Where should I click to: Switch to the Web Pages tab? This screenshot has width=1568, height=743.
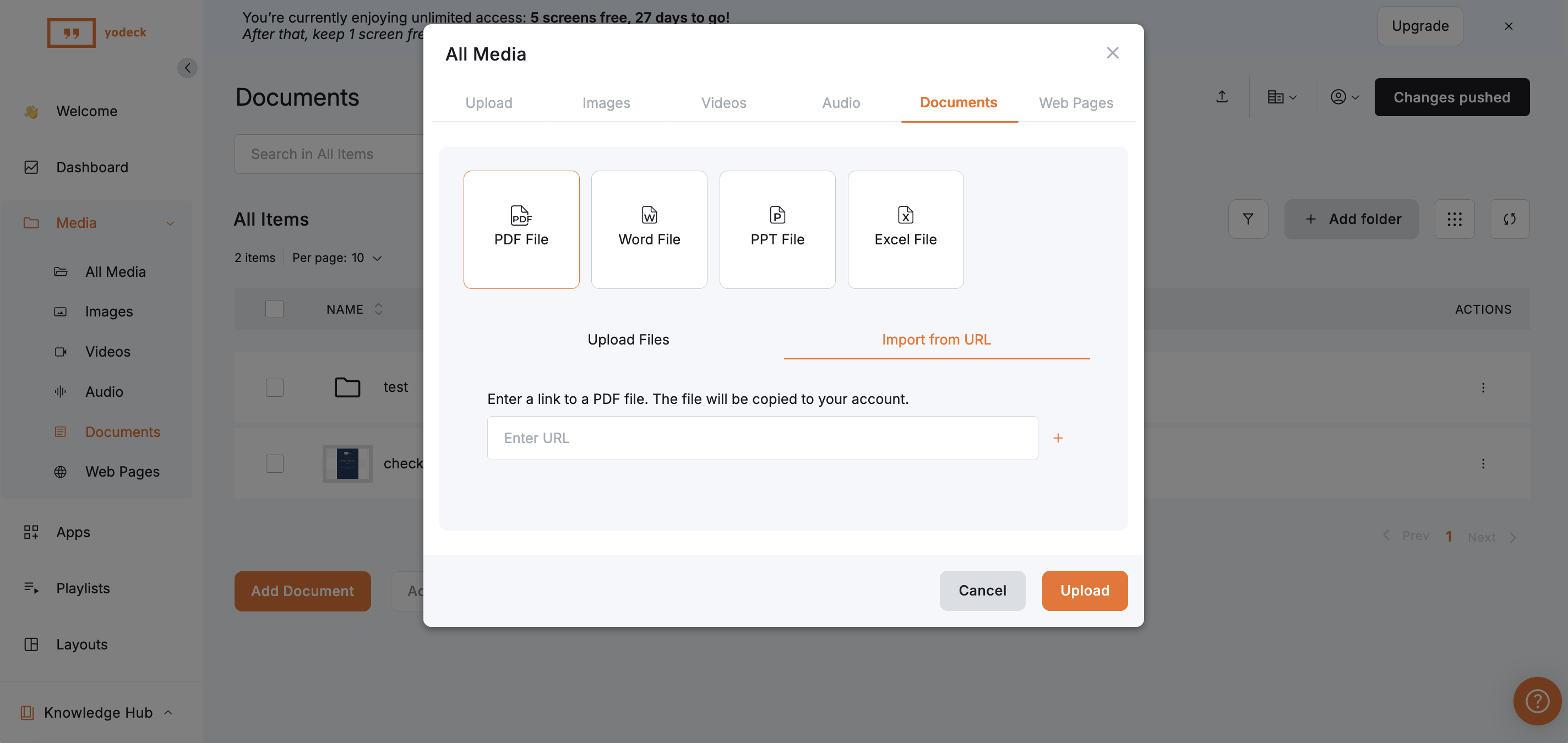tap(1076, 103)
